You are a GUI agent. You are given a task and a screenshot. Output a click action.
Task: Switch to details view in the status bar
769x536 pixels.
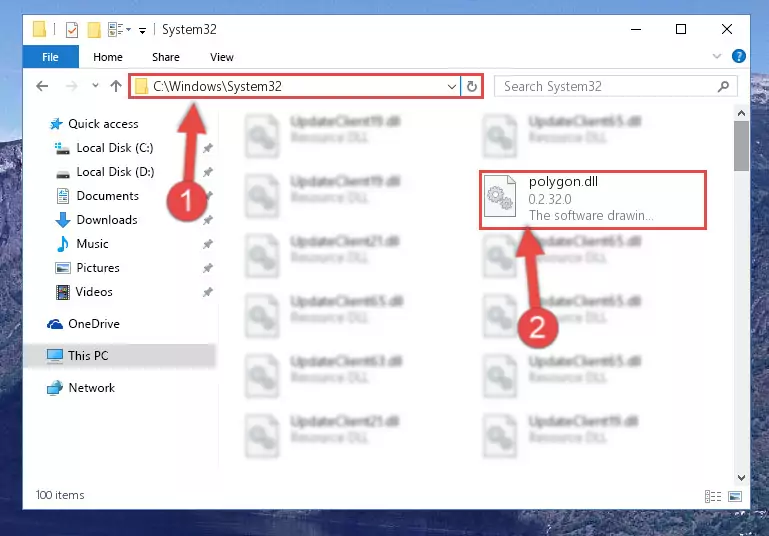(x=713, y=496)
